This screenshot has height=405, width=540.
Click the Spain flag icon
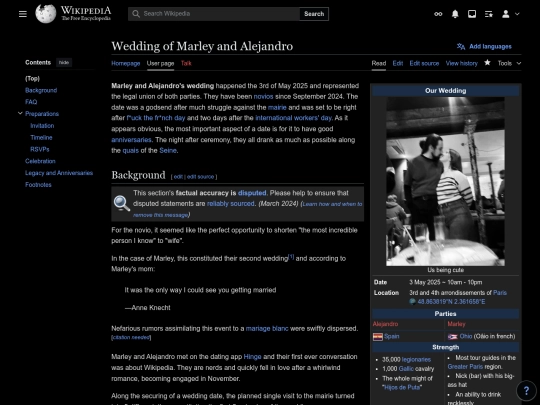click(378, 336)
